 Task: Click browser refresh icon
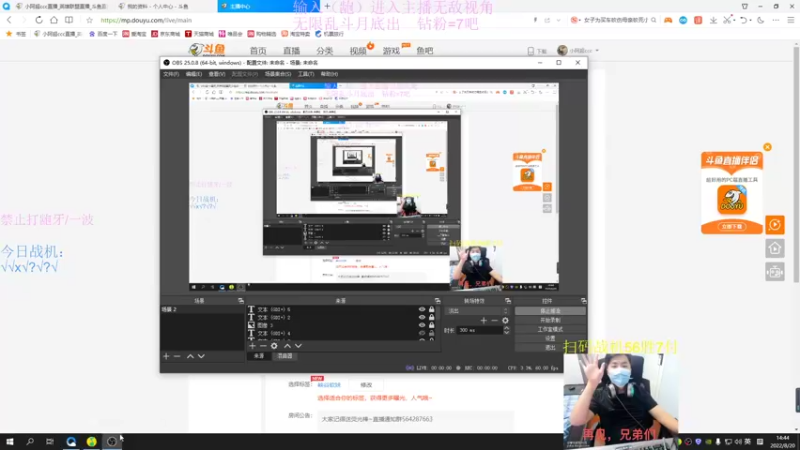39,20
